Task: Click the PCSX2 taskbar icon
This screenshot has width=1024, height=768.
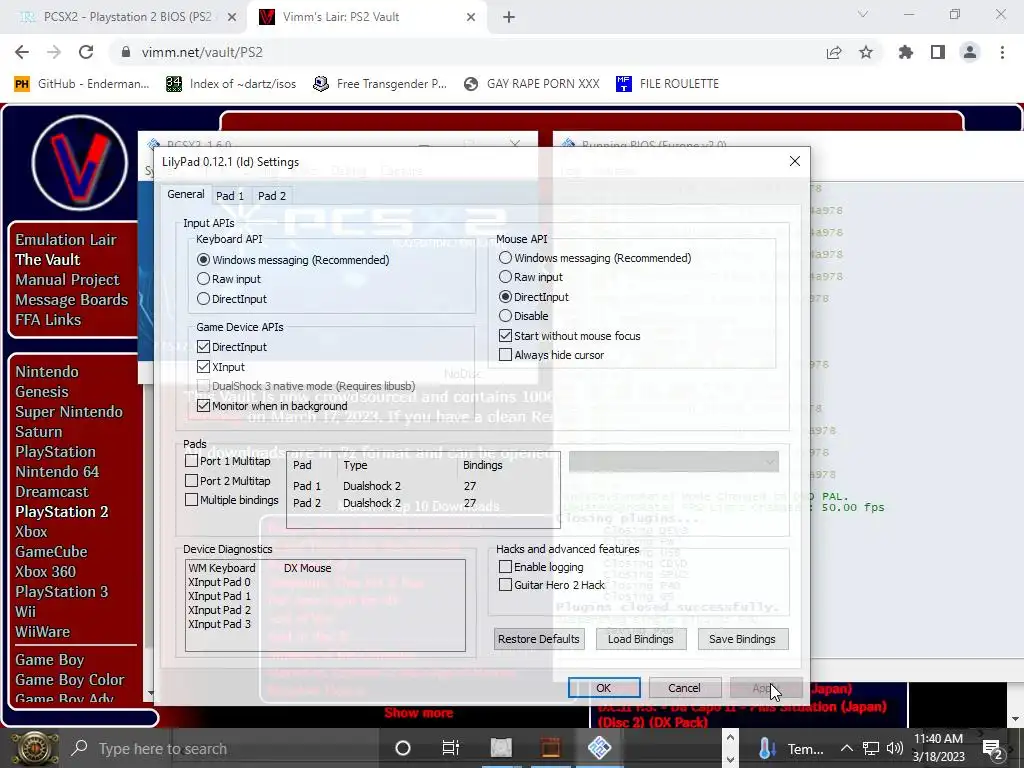Action: point(599,748)
